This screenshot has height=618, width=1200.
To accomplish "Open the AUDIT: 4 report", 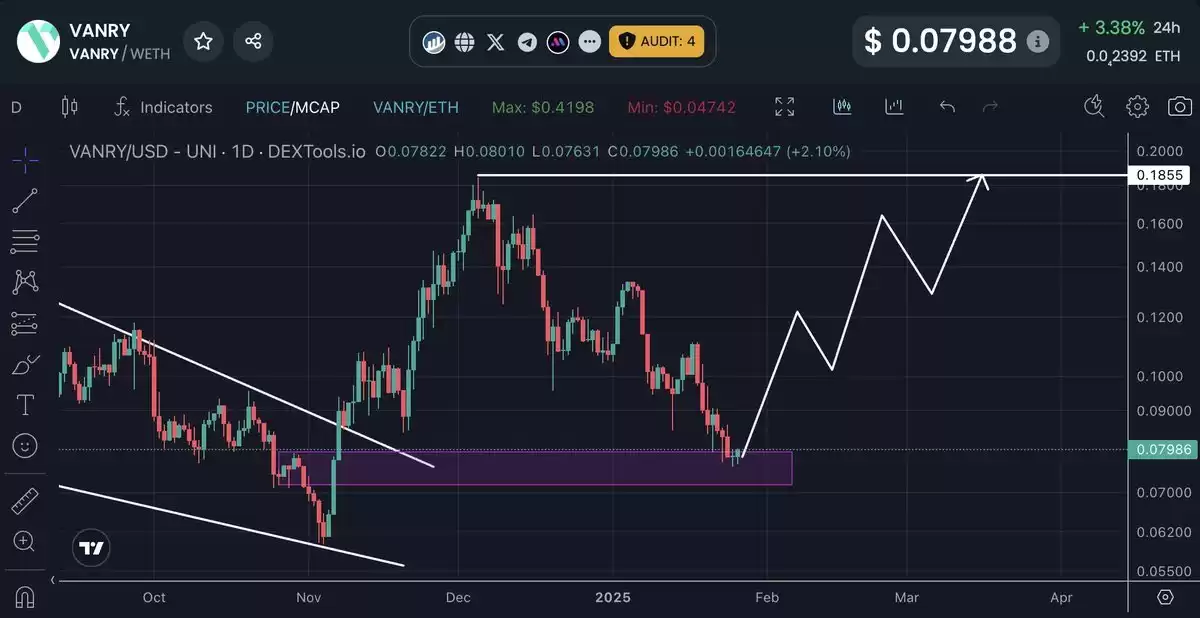I will click(657, 42).
